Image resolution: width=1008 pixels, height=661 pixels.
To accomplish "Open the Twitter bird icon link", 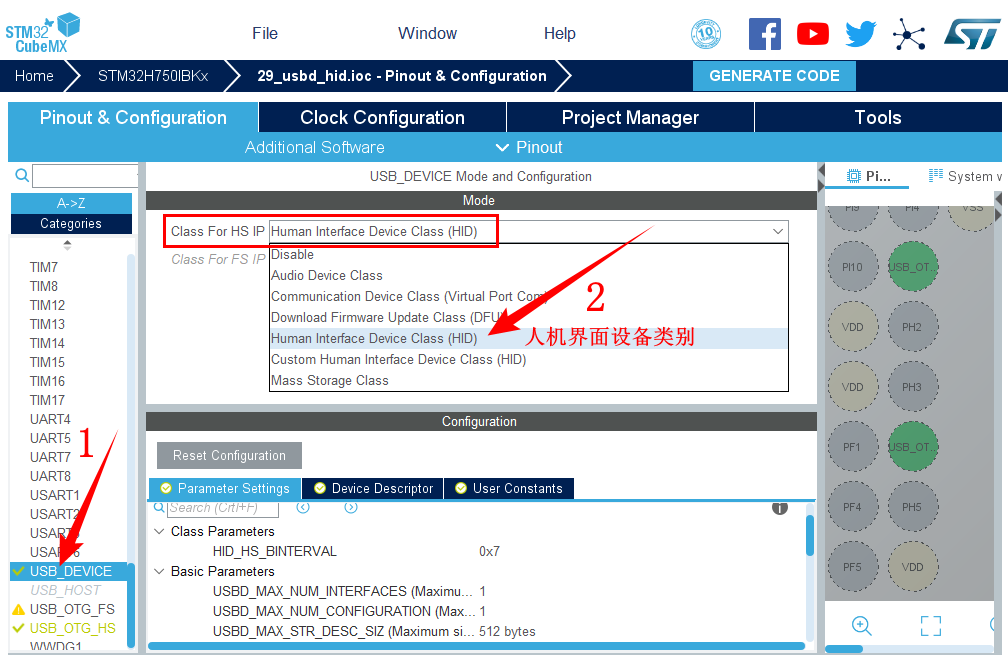I will point(860,34).
